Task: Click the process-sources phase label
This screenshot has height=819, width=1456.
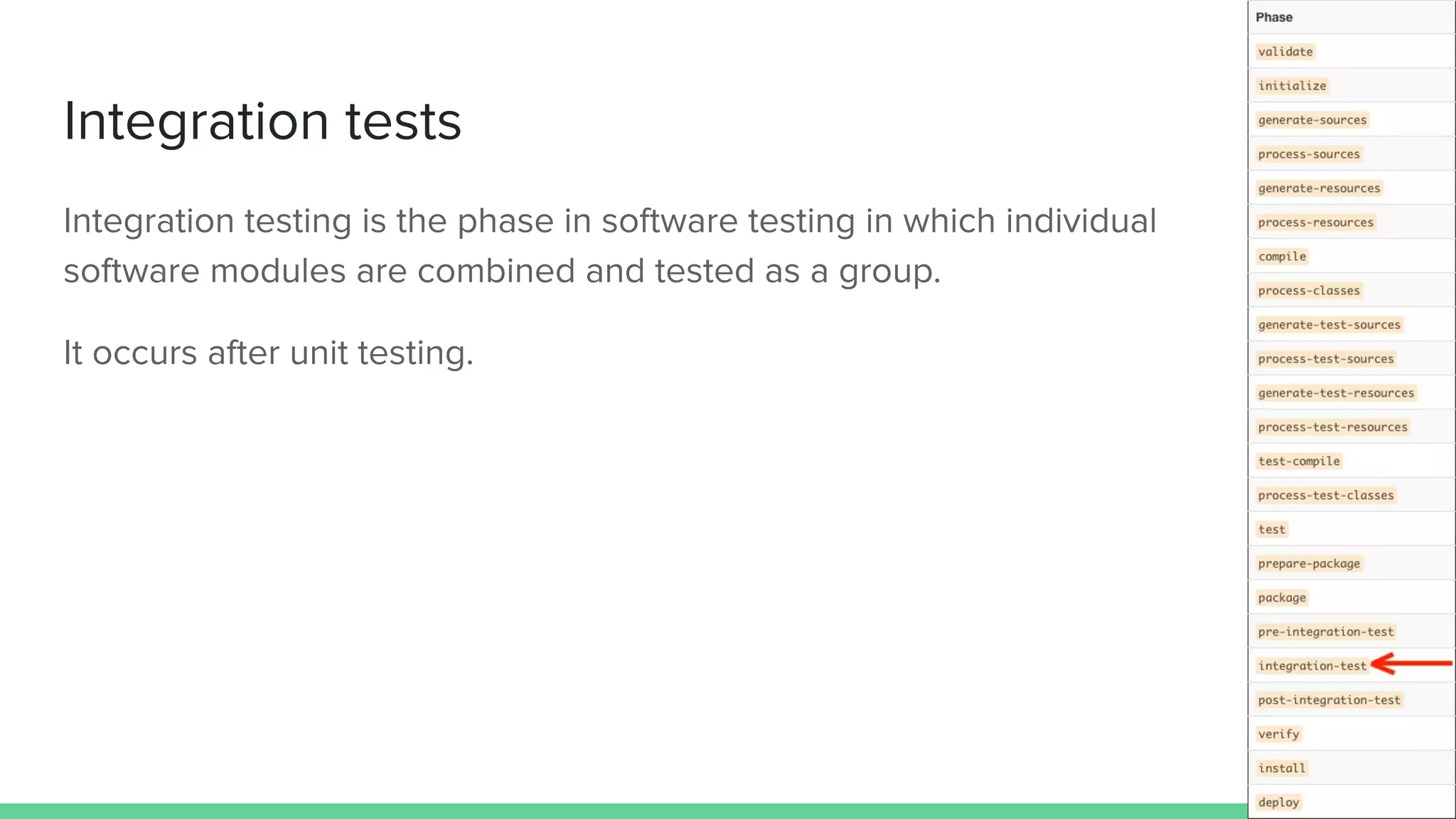Action: point(1308,154)
